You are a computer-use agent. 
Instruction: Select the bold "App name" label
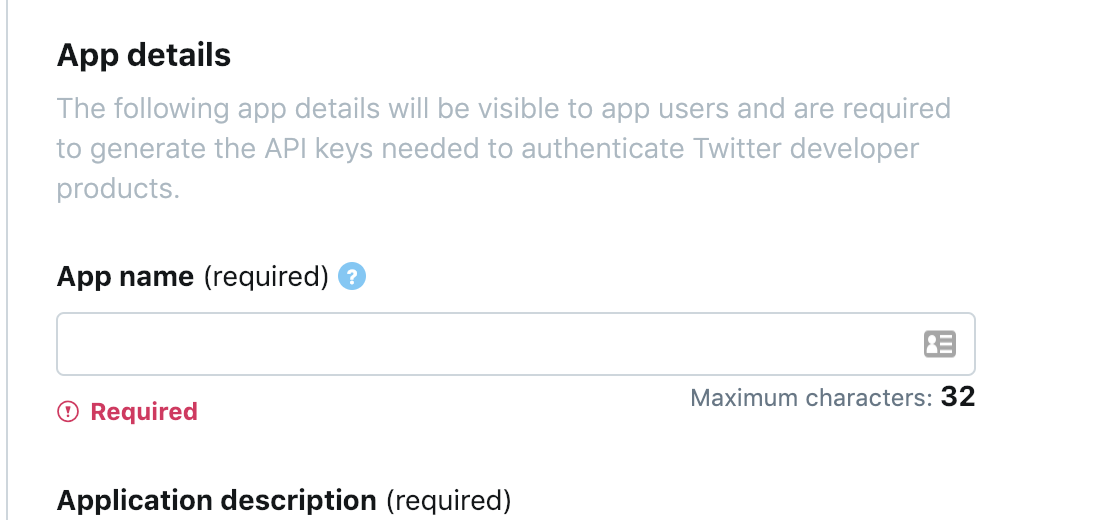pos(125,277)
